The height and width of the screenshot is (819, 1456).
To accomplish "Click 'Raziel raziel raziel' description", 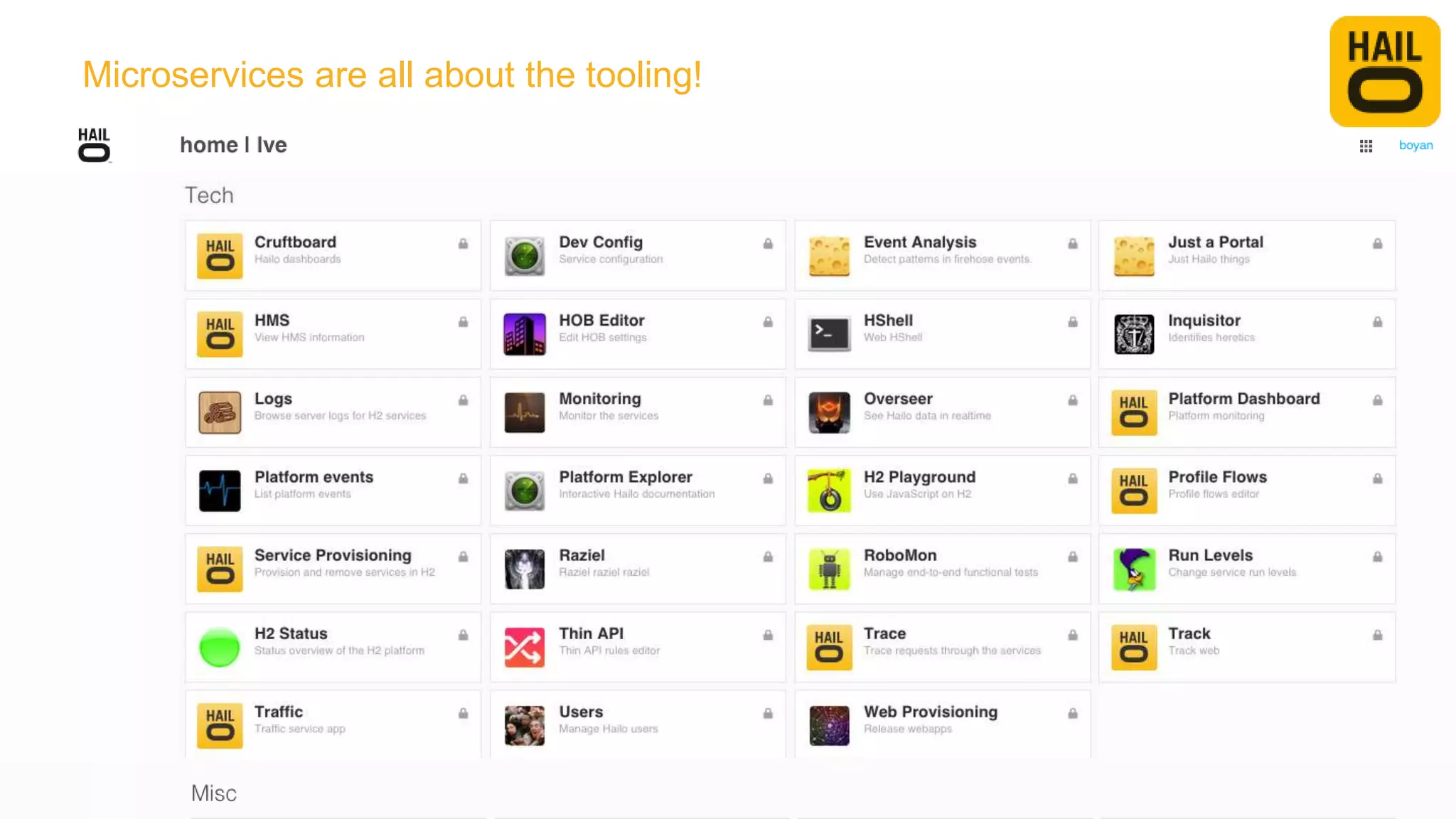I will tap(604, 572).
